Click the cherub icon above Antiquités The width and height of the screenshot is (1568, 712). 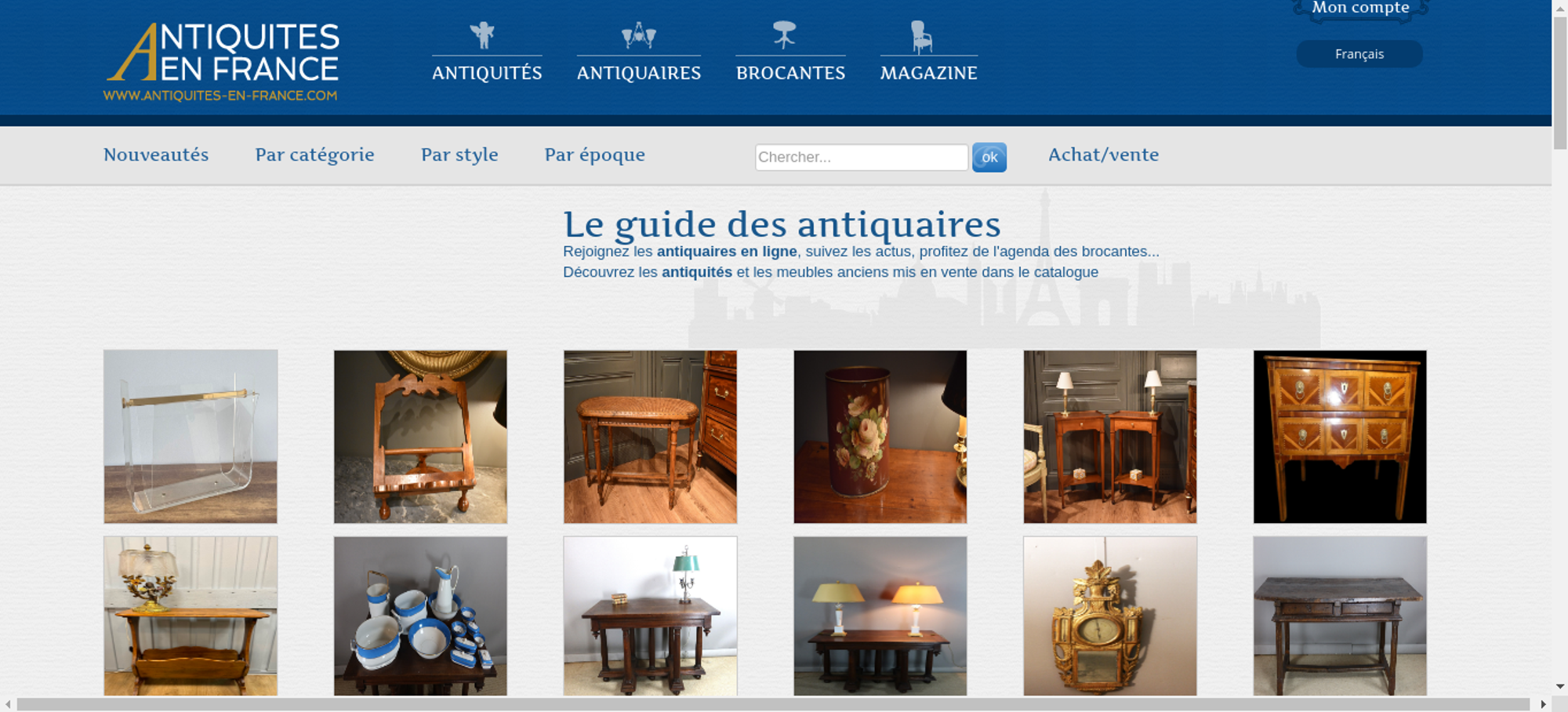483,35
